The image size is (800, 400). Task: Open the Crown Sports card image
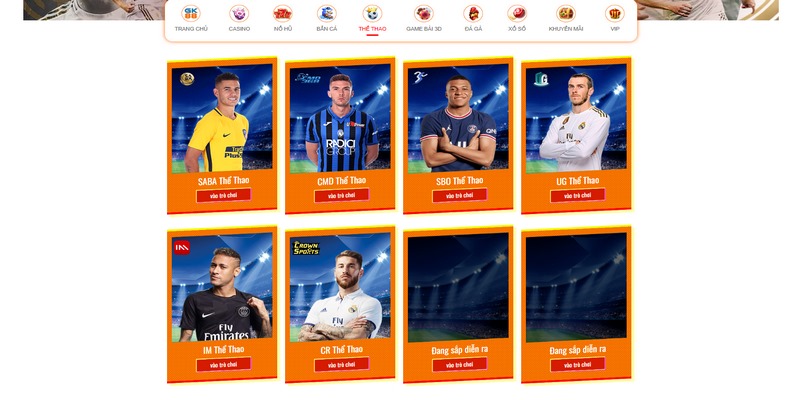[340, 287]
